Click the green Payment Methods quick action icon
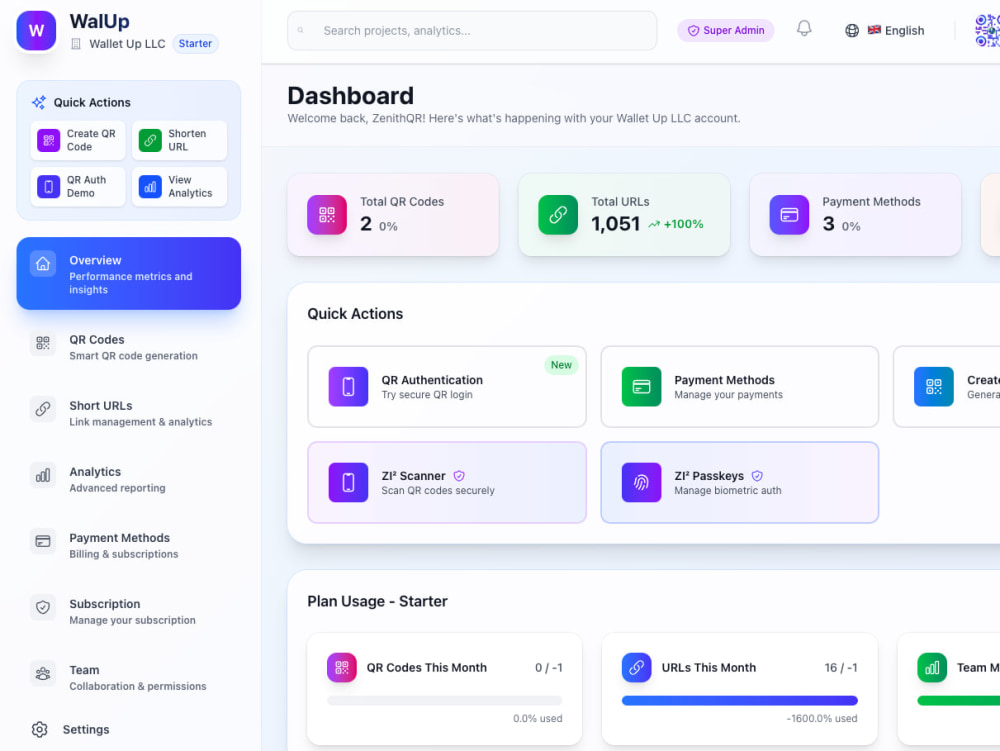Image resolution: width=1000 pixels, height=751 pixels. click(x=642, y=386)
